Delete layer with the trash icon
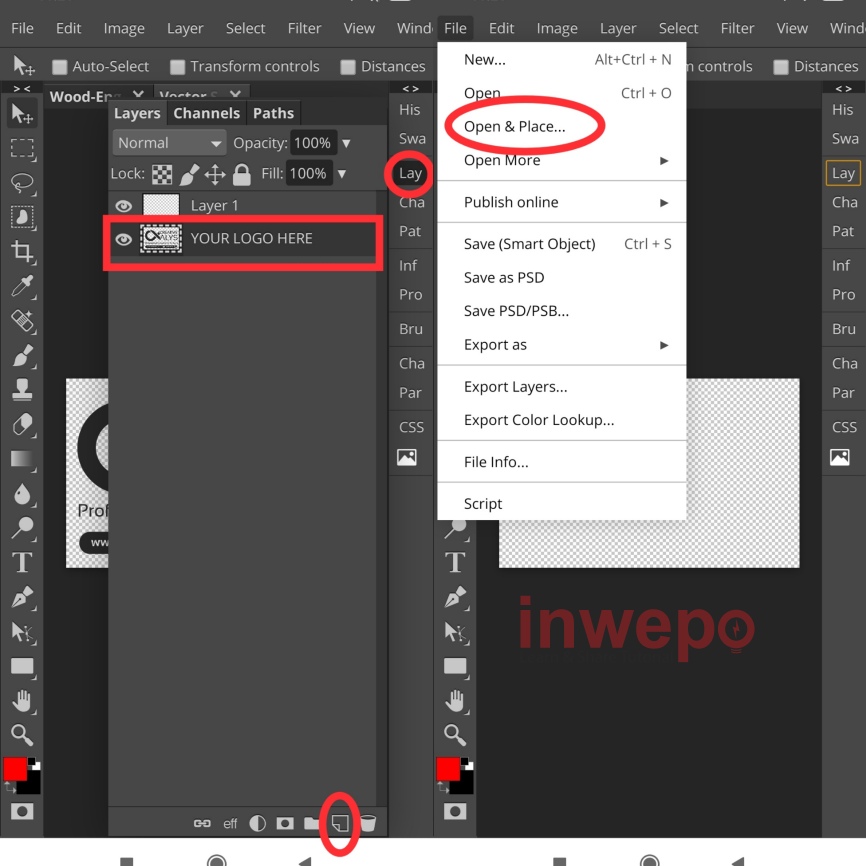Image resolution: width=866 pixels, height=866 pixels. [x=368, y=823]
